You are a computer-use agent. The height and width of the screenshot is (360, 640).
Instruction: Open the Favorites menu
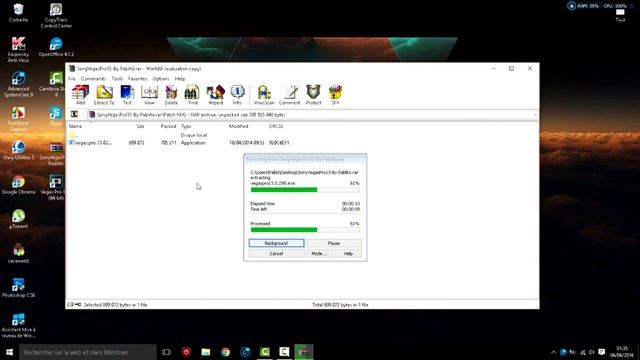pos(138,78)
